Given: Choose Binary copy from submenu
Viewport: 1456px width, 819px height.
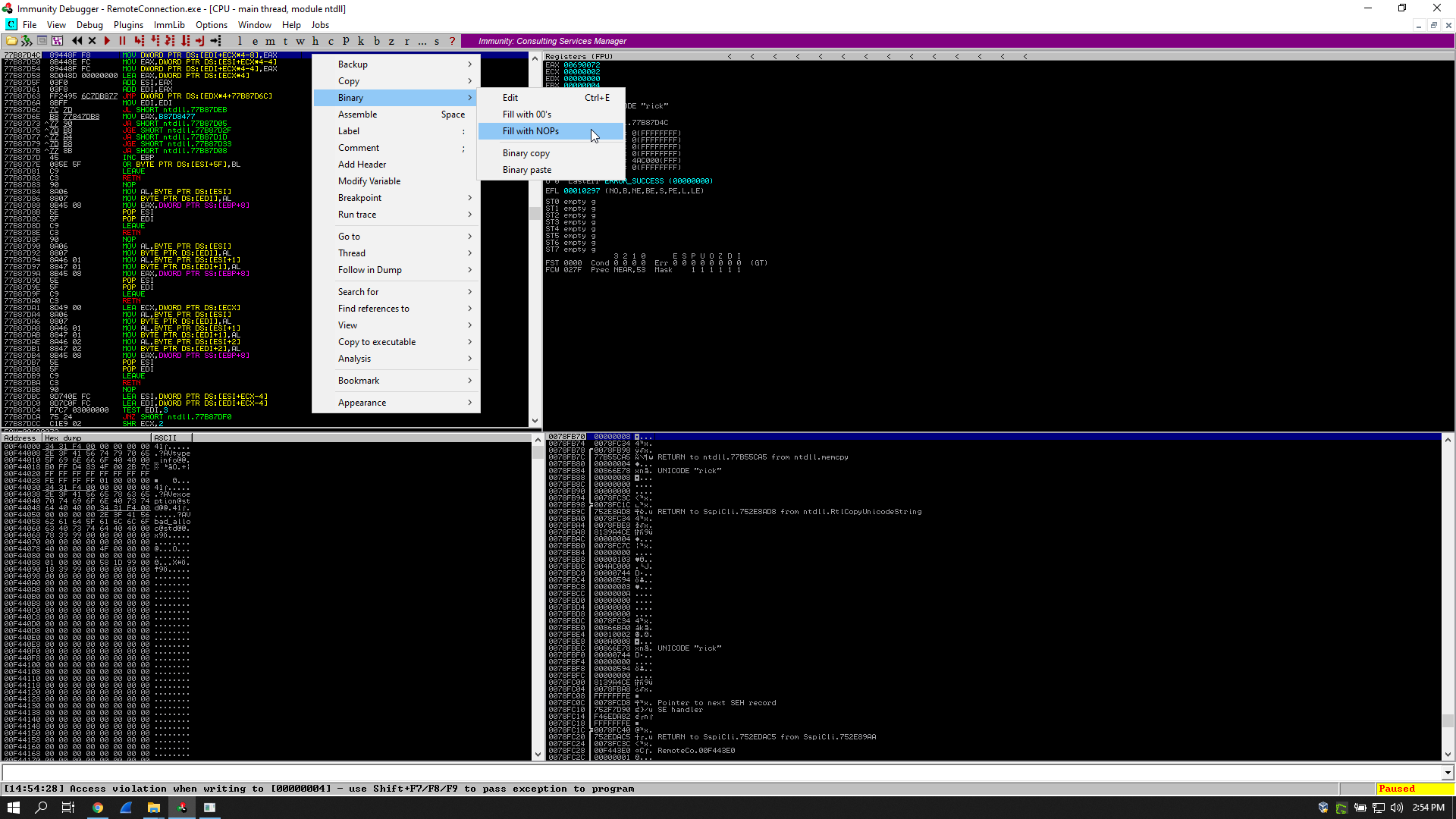Looking at the screenshot, I should (526, 153).
